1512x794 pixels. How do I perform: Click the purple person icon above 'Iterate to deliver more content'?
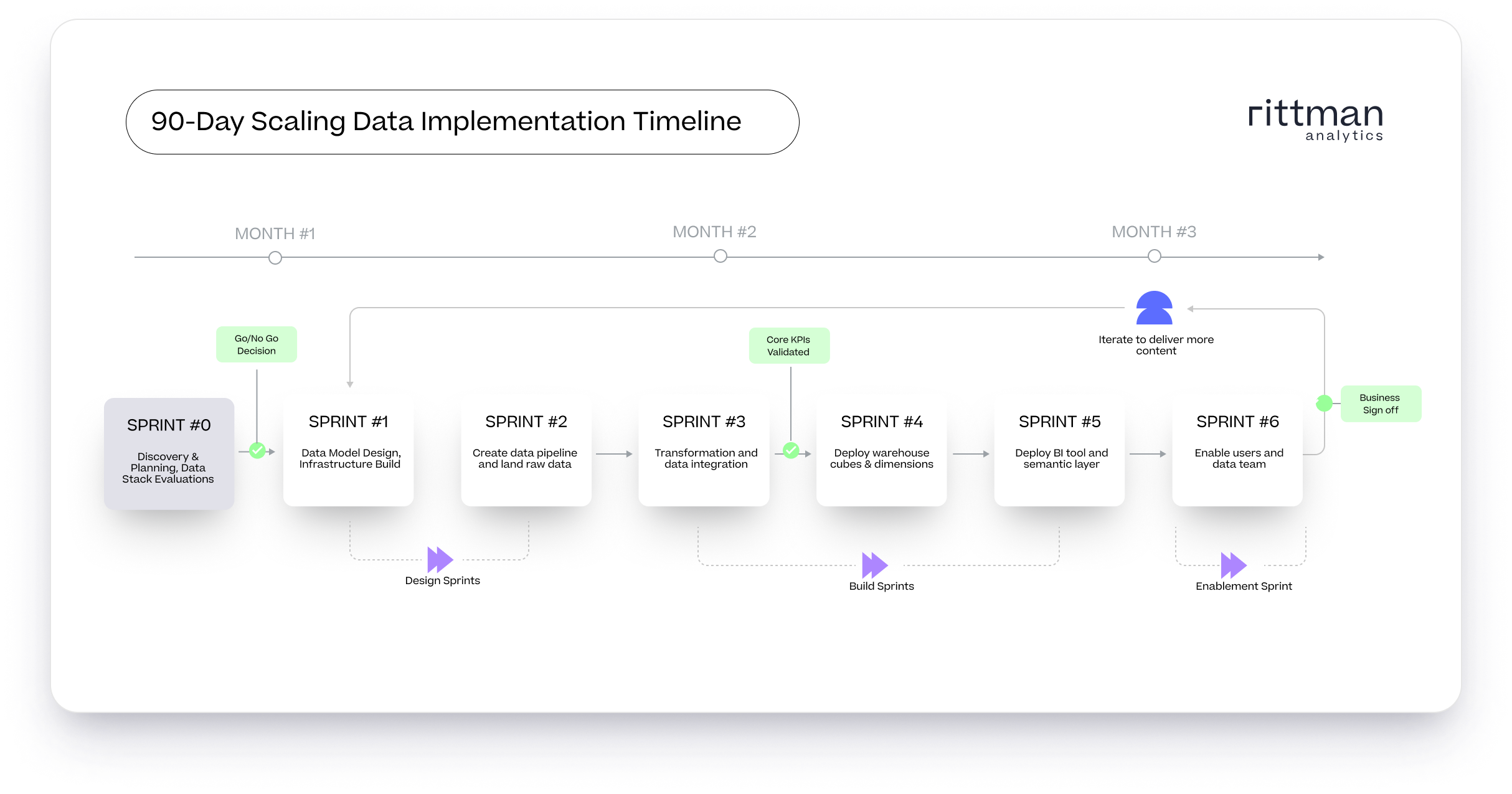click(x=1155, y=308)
